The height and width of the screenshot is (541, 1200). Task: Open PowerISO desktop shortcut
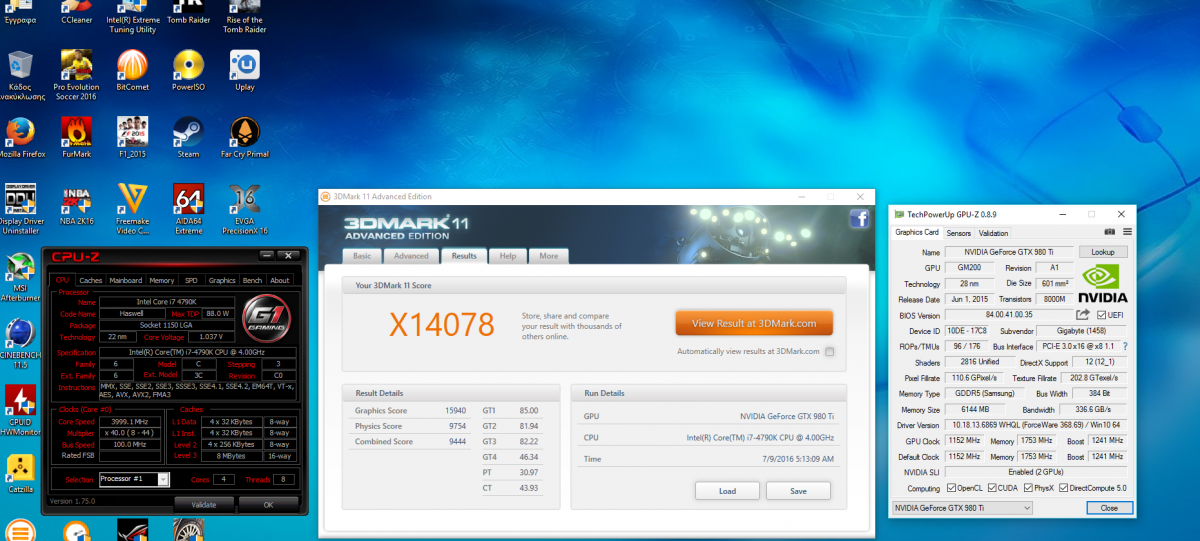coord(188,66)
